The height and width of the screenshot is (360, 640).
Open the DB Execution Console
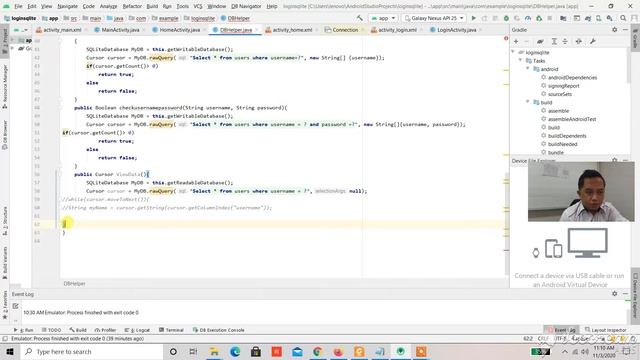click(x=218, y=330)
